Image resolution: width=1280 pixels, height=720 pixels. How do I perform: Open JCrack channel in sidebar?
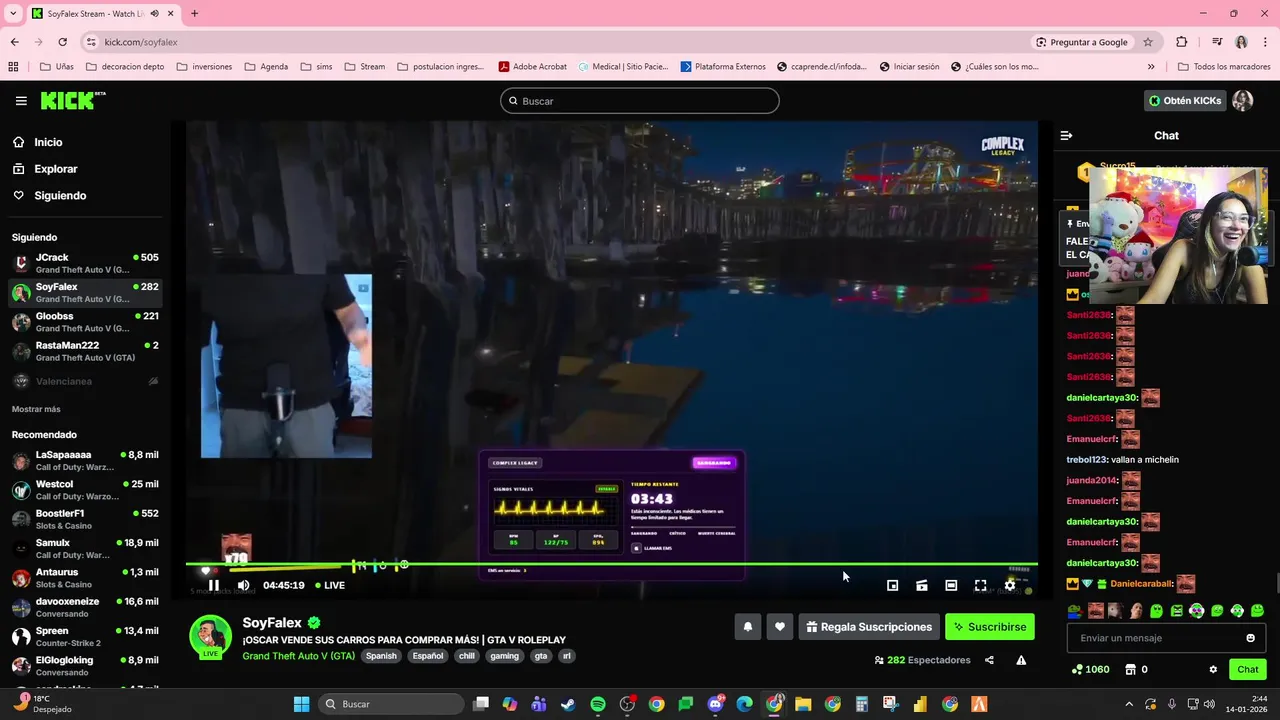click(84, 263)
